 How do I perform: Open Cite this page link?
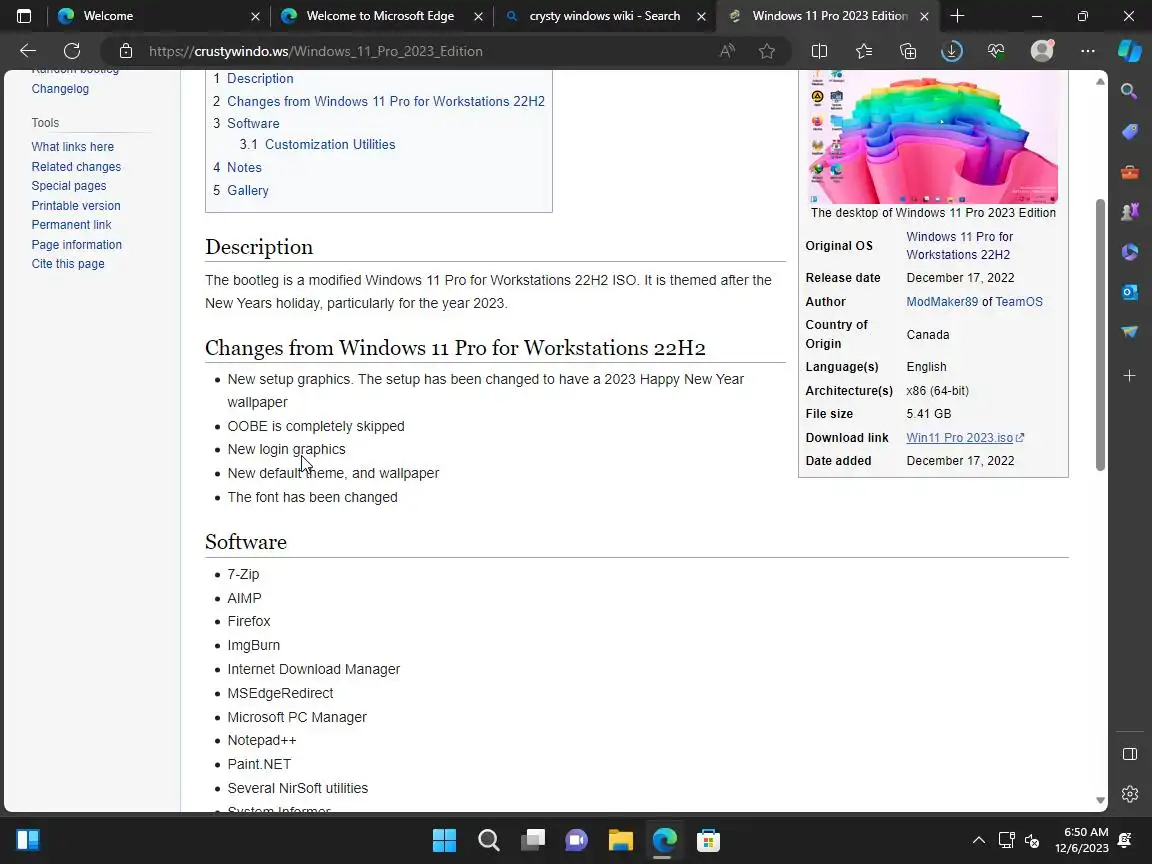tap(68, 264)
